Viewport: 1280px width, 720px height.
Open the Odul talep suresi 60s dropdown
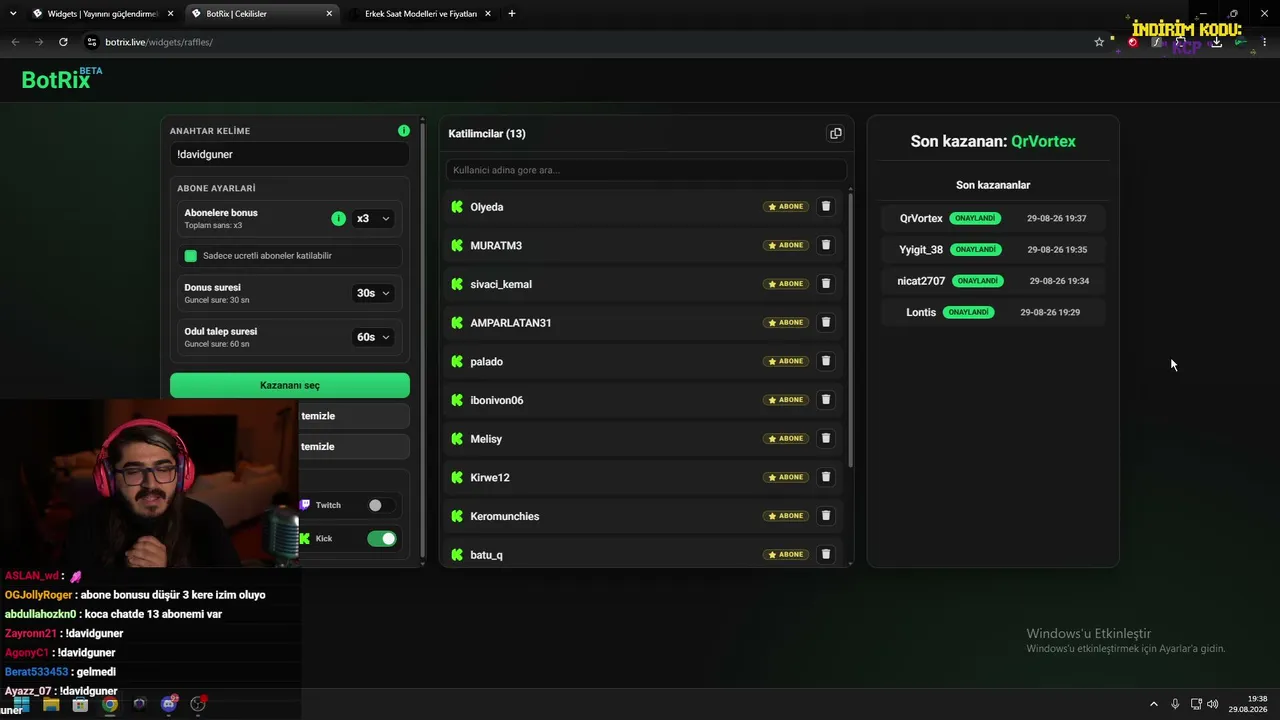click(x=373, y=337)
